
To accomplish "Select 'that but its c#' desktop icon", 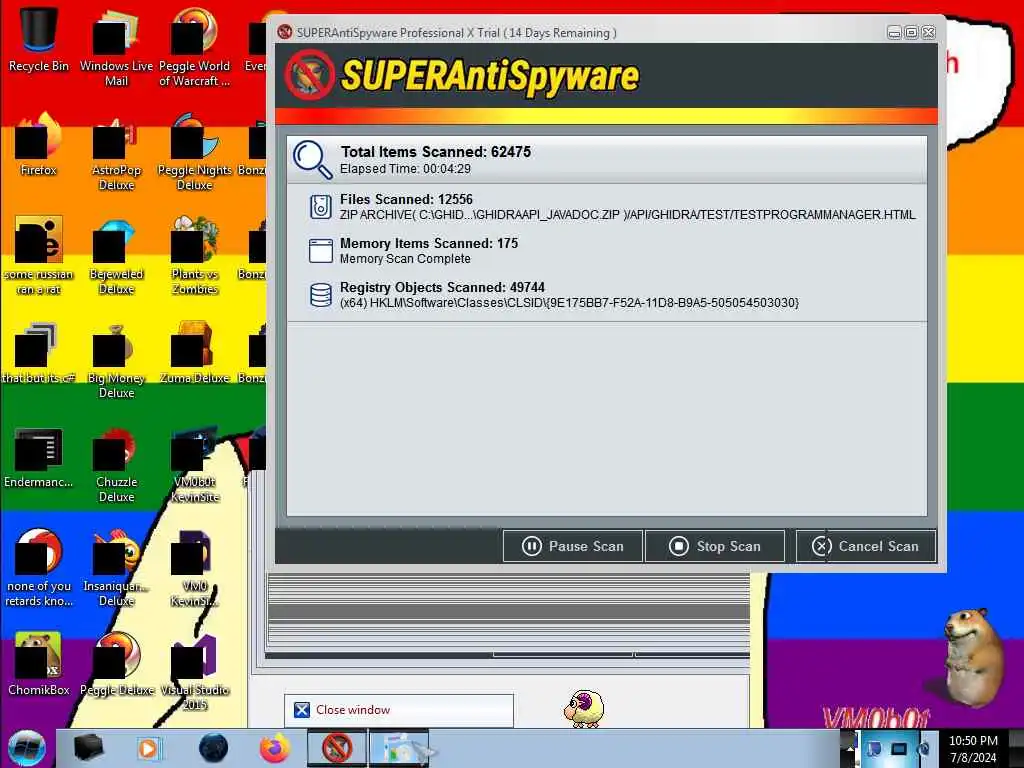I will (39, 353).
